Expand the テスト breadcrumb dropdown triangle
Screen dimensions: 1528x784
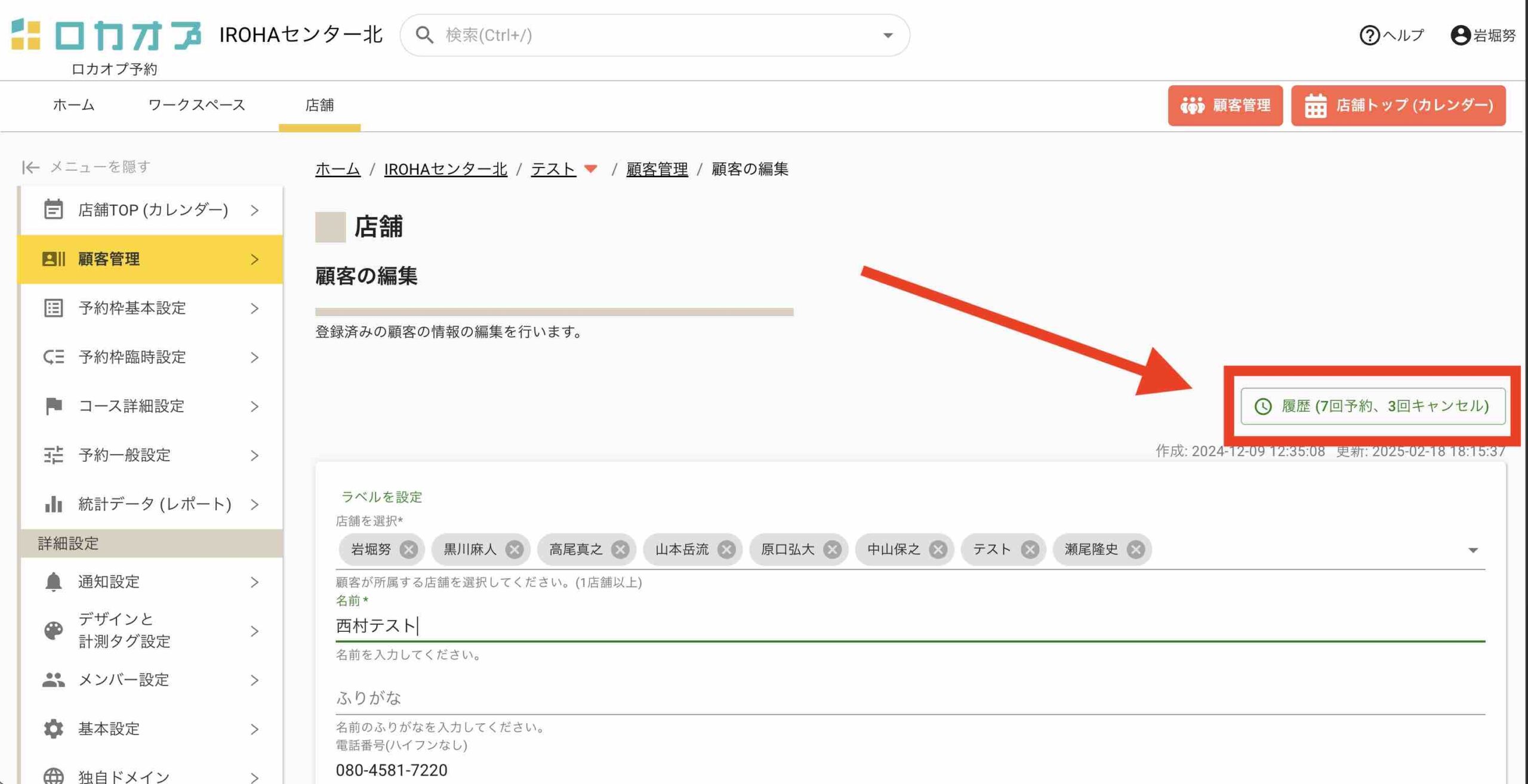[x=590, y=169]
